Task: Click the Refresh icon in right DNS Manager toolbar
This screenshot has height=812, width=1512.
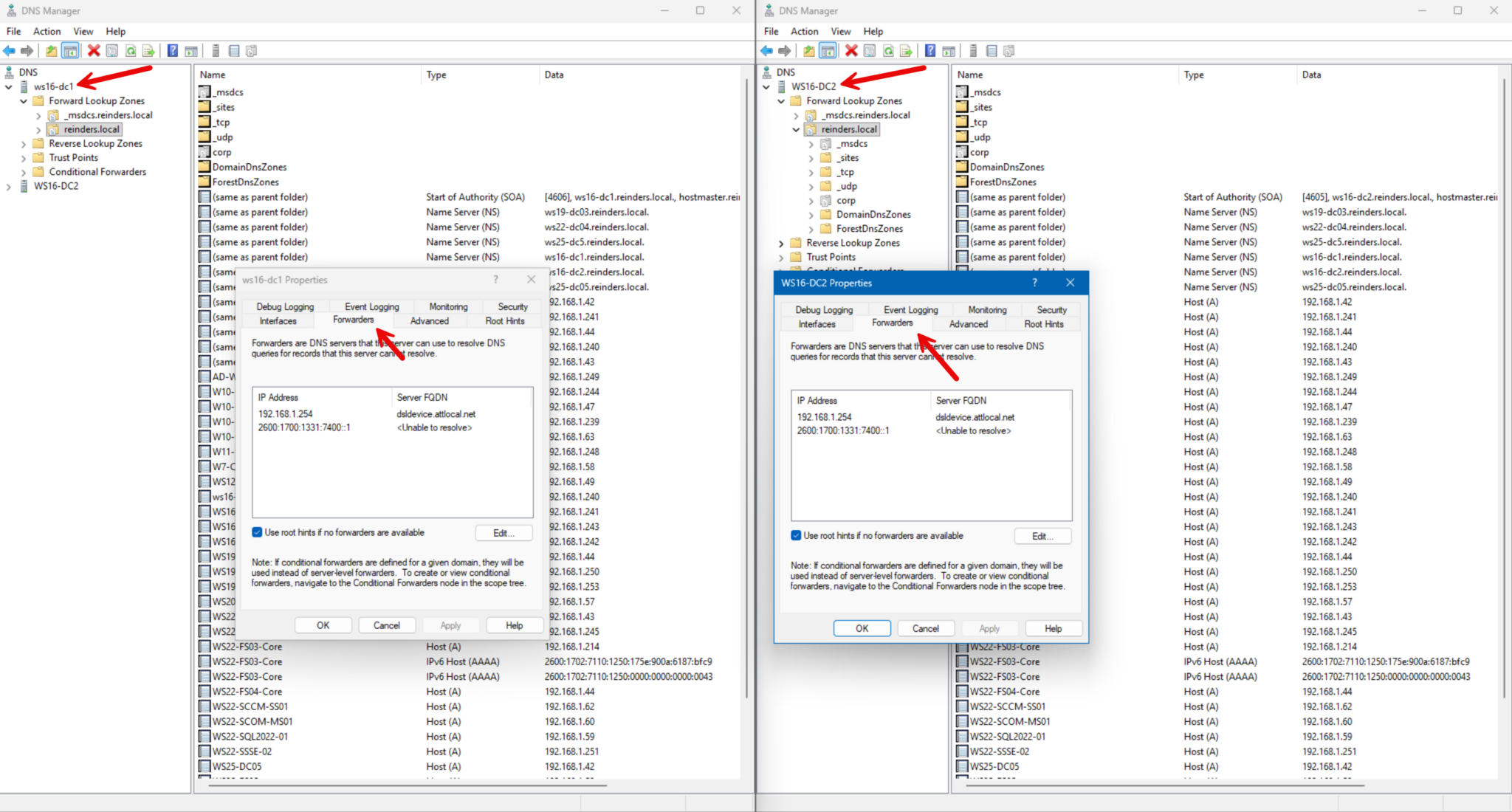Action: (x=888, y=51)
